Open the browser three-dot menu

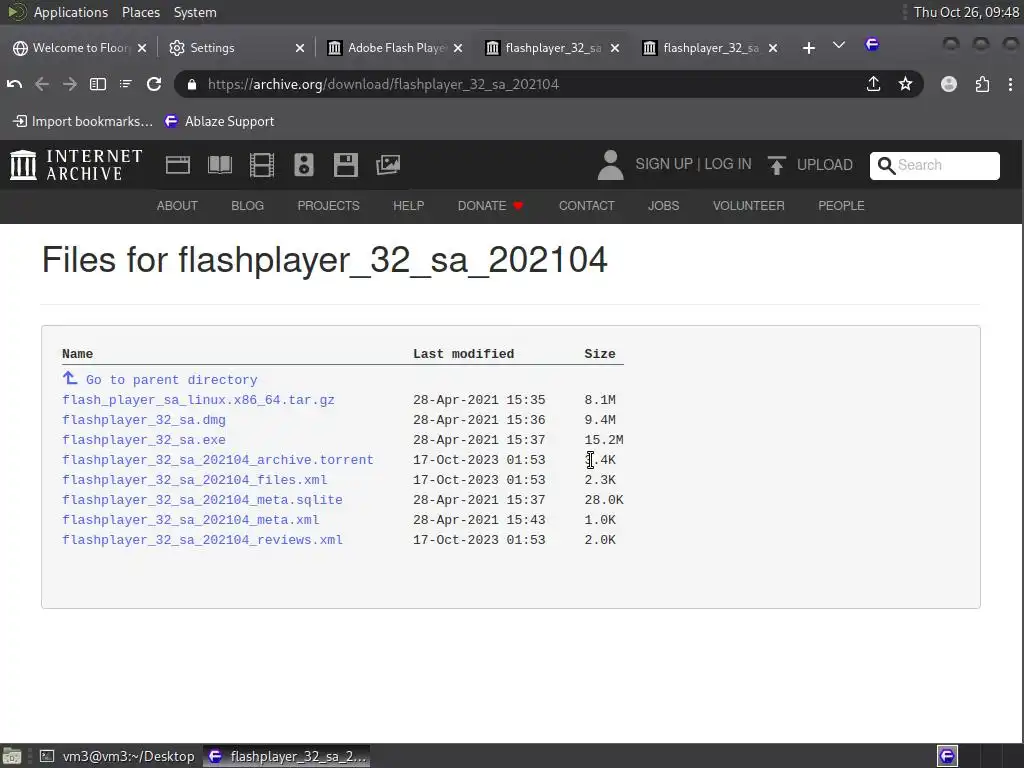pyautogui.click(x=1010, y=84)
